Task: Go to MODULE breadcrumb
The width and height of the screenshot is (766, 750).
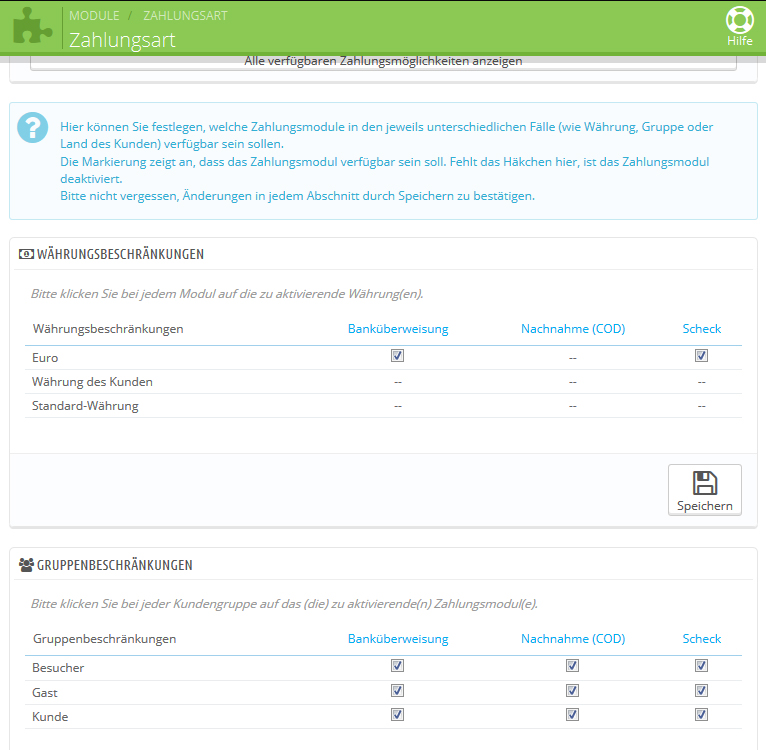Action: [x=94, y=16]
